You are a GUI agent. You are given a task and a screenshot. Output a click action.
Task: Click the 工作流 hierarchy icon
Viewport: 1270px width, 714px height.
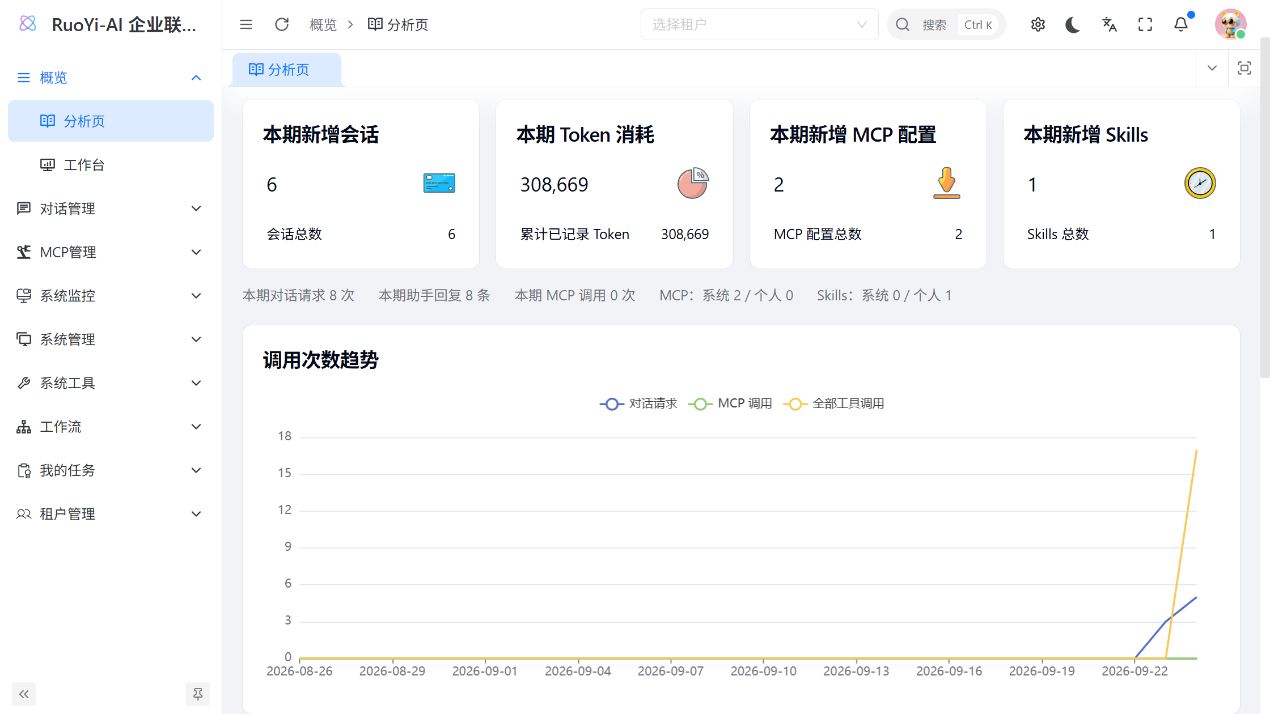pos(24,427)
